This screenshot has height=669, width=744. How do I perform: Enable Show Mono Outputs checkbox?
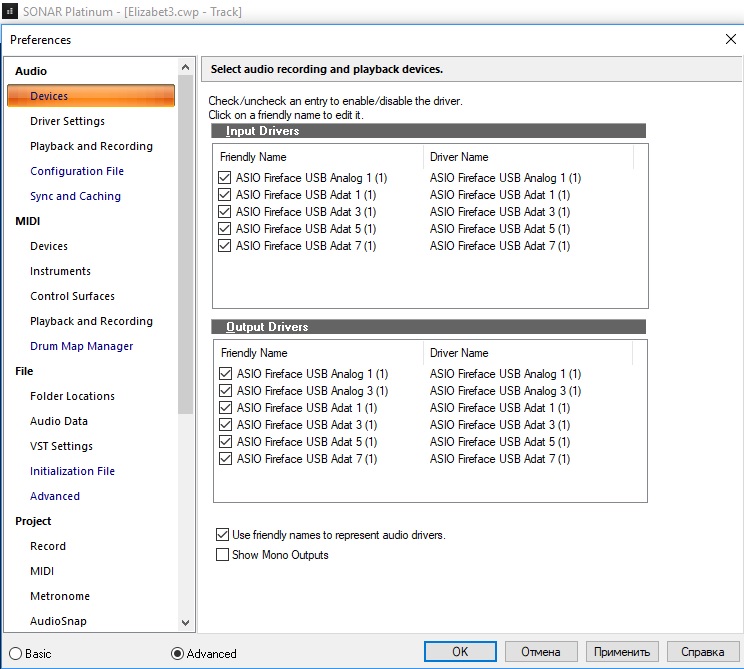point(222,555)
